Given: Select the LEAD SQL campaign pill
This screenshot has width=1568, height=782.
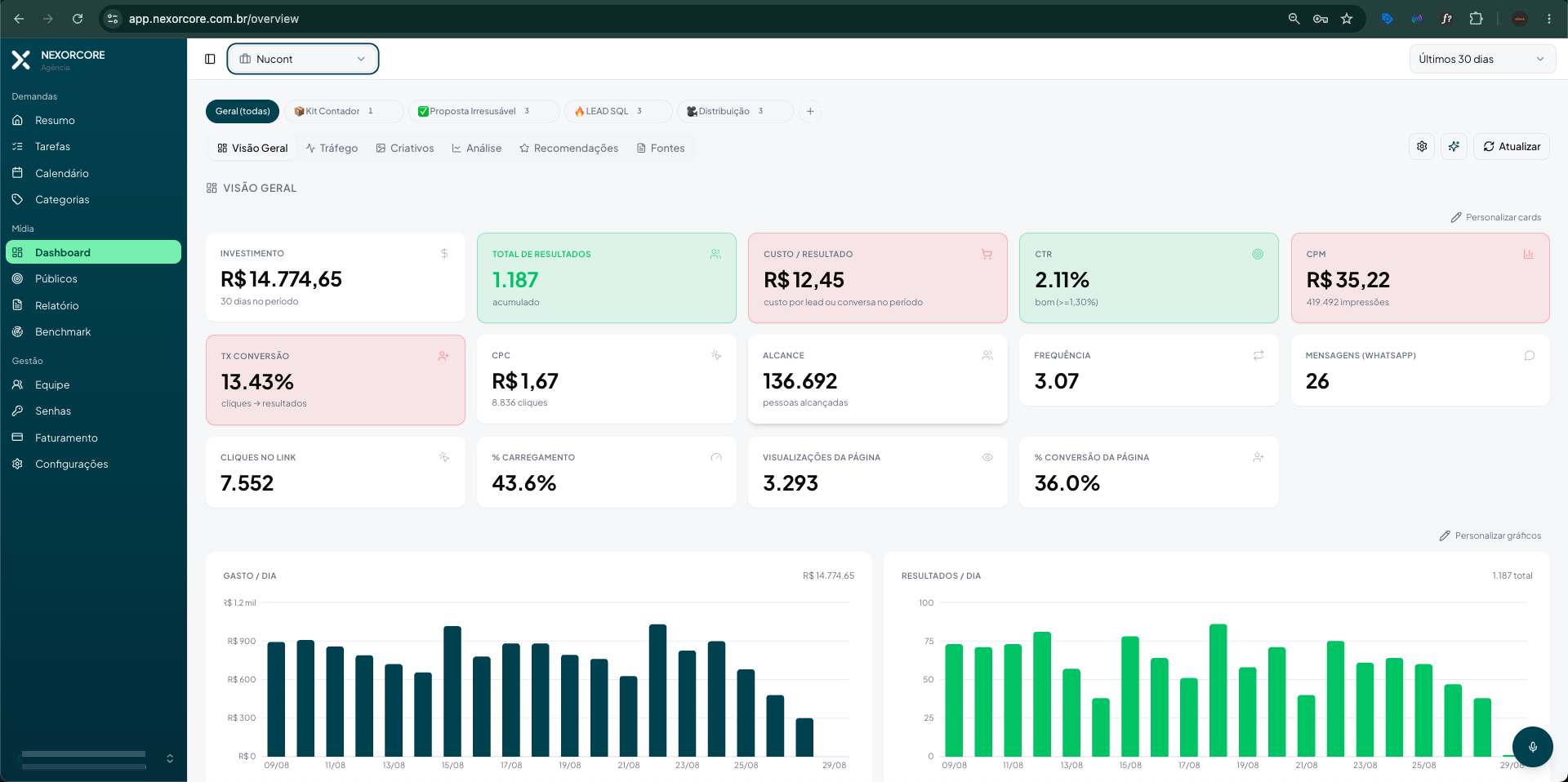Looking at the screenshot, I should (x=618, y=111).
